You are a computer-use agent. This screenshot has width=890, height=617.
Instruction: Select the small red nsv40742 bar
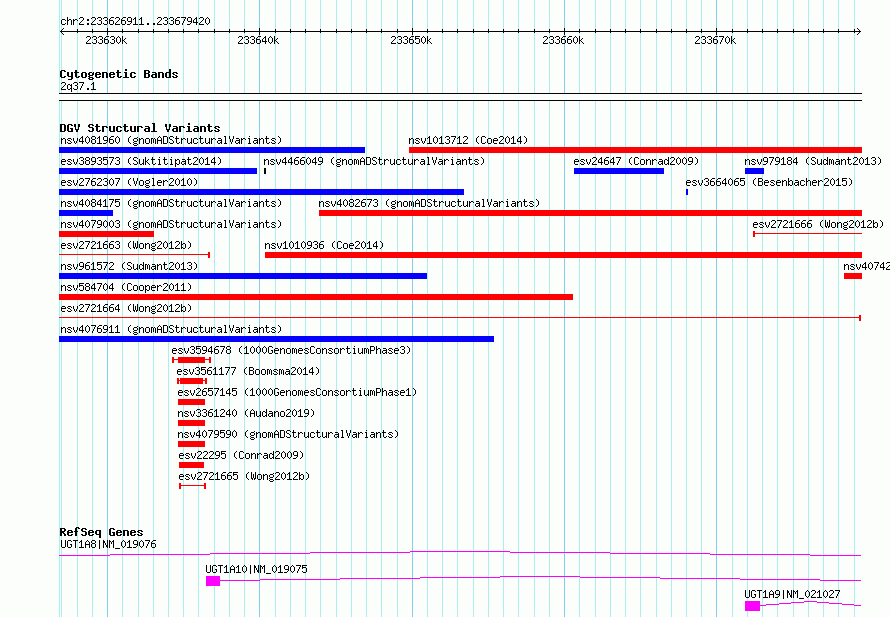pyautogui.click(x=853, y=276)
